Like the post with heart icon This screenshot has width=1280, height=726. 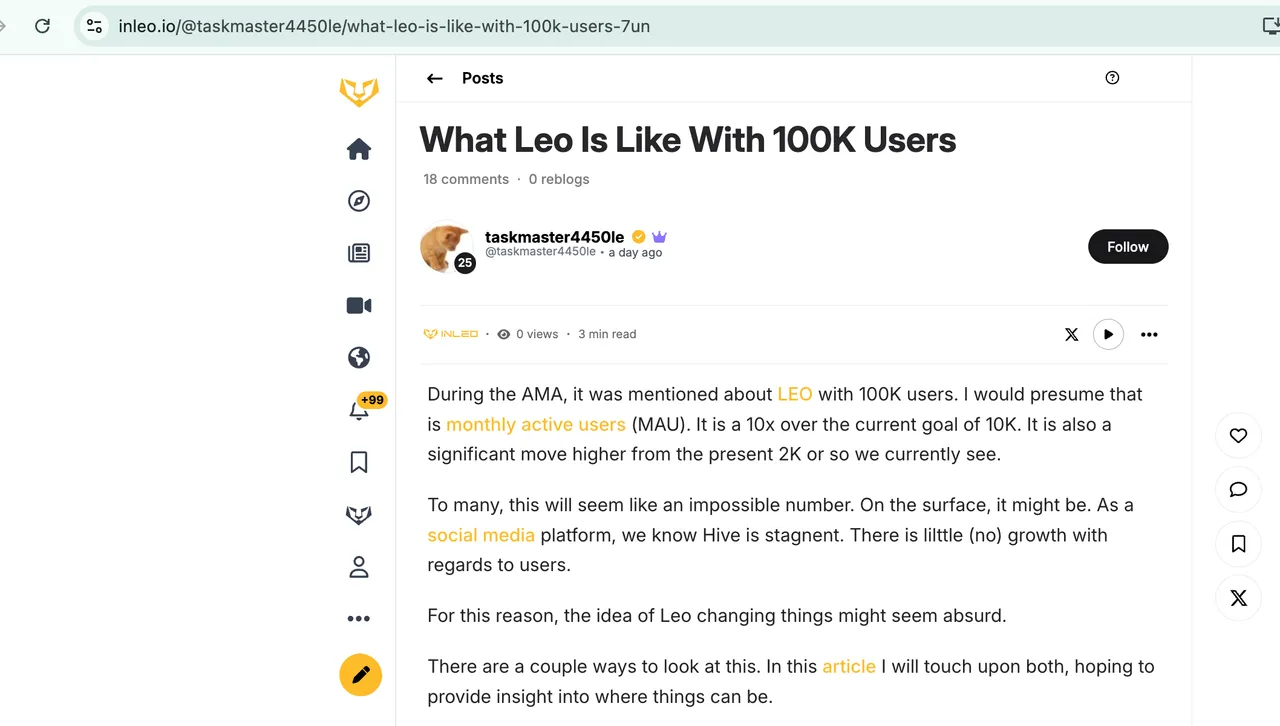click(x=1238, y=435)
